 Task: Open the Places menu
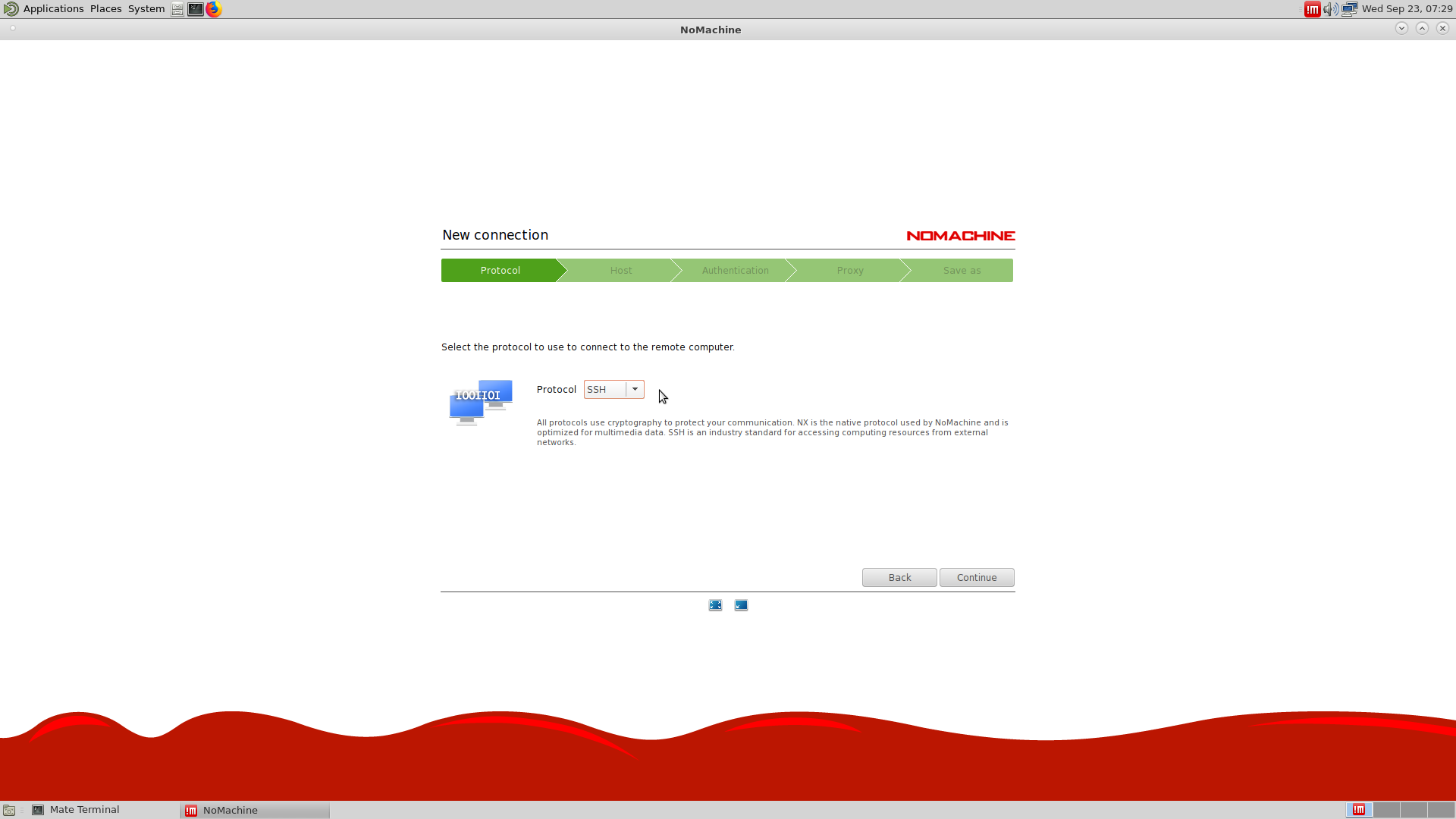(x=105, y=9)
